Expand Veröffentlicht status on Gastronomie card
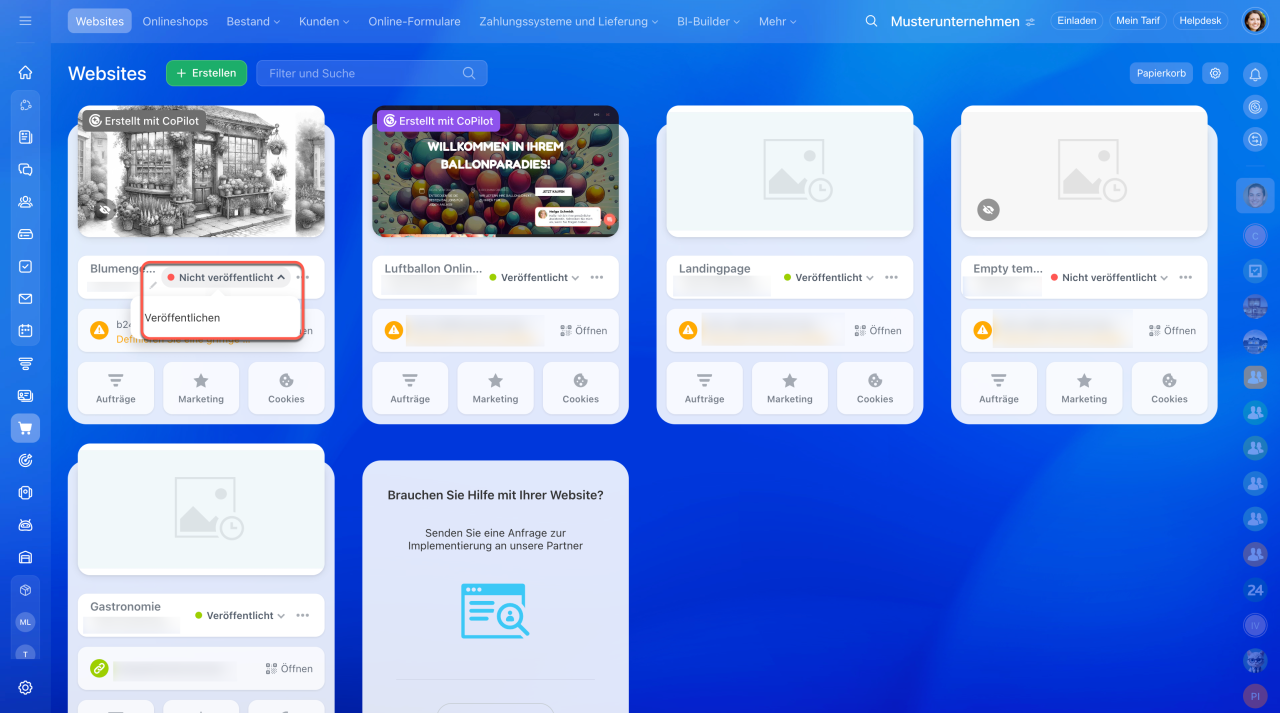This screenshot has width=1280, height=713. coord(240,616)
